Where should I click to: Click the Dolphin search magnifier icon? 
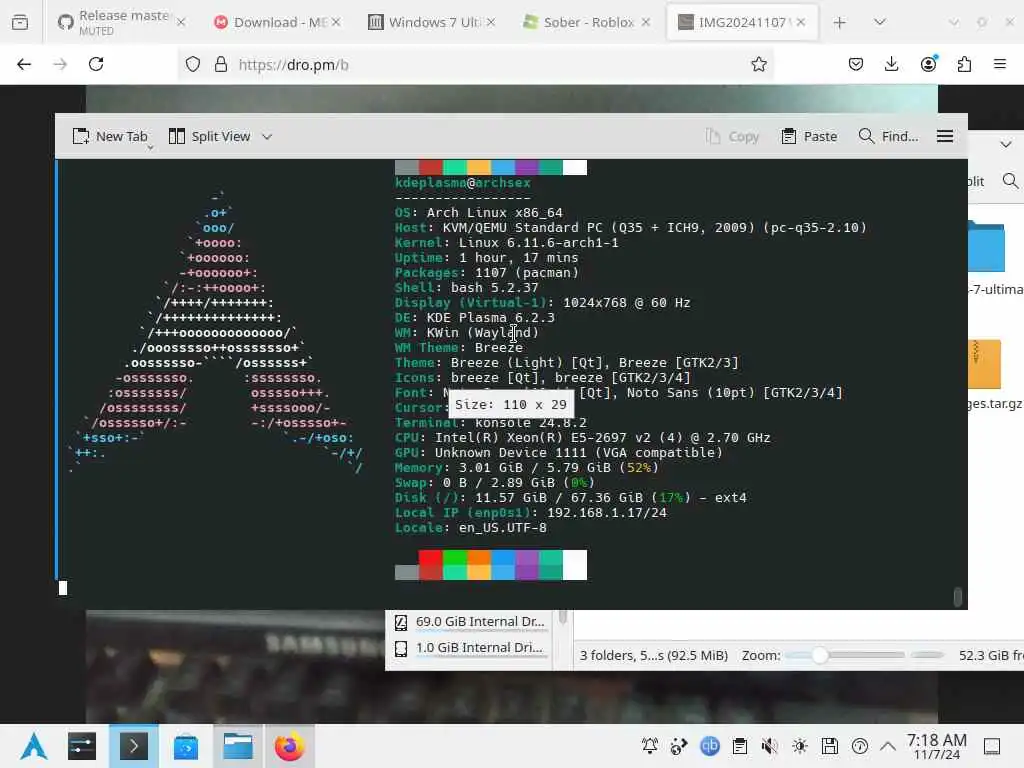[1010, 181]
